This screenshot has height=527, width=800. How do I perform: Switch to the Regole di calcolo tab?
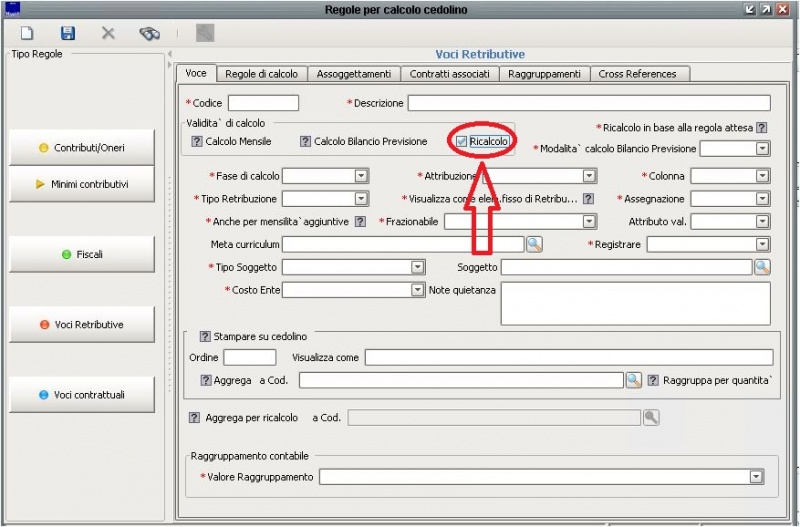click(x=261, y=74)
